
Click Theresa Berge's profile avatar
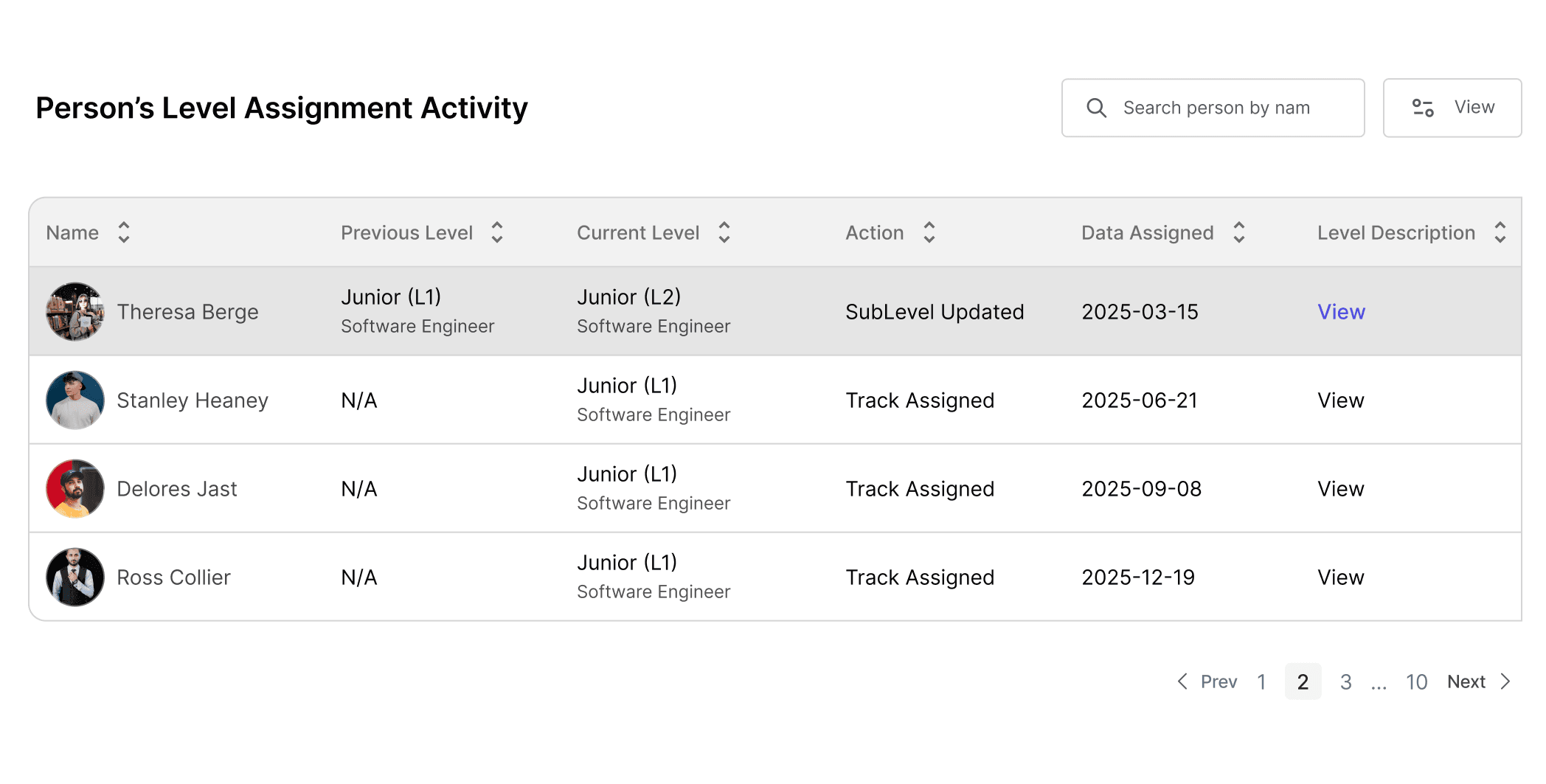point(74,311)
